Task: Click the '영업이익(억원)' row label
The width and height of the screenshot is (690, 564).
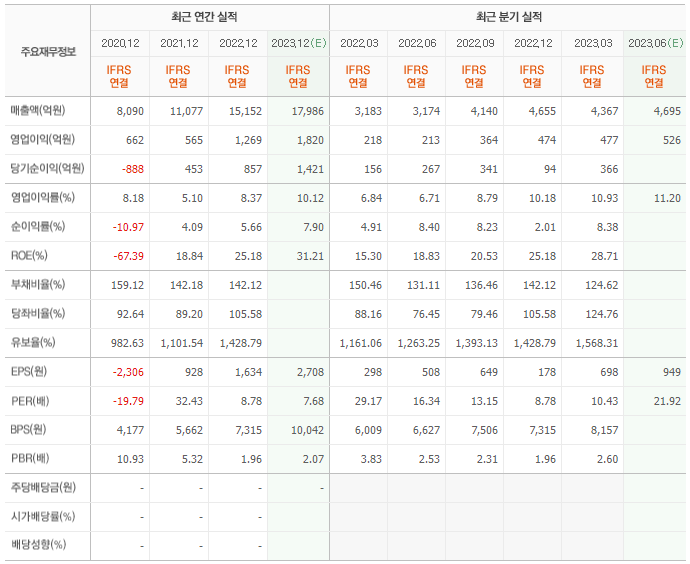Action: coord(43,139)
